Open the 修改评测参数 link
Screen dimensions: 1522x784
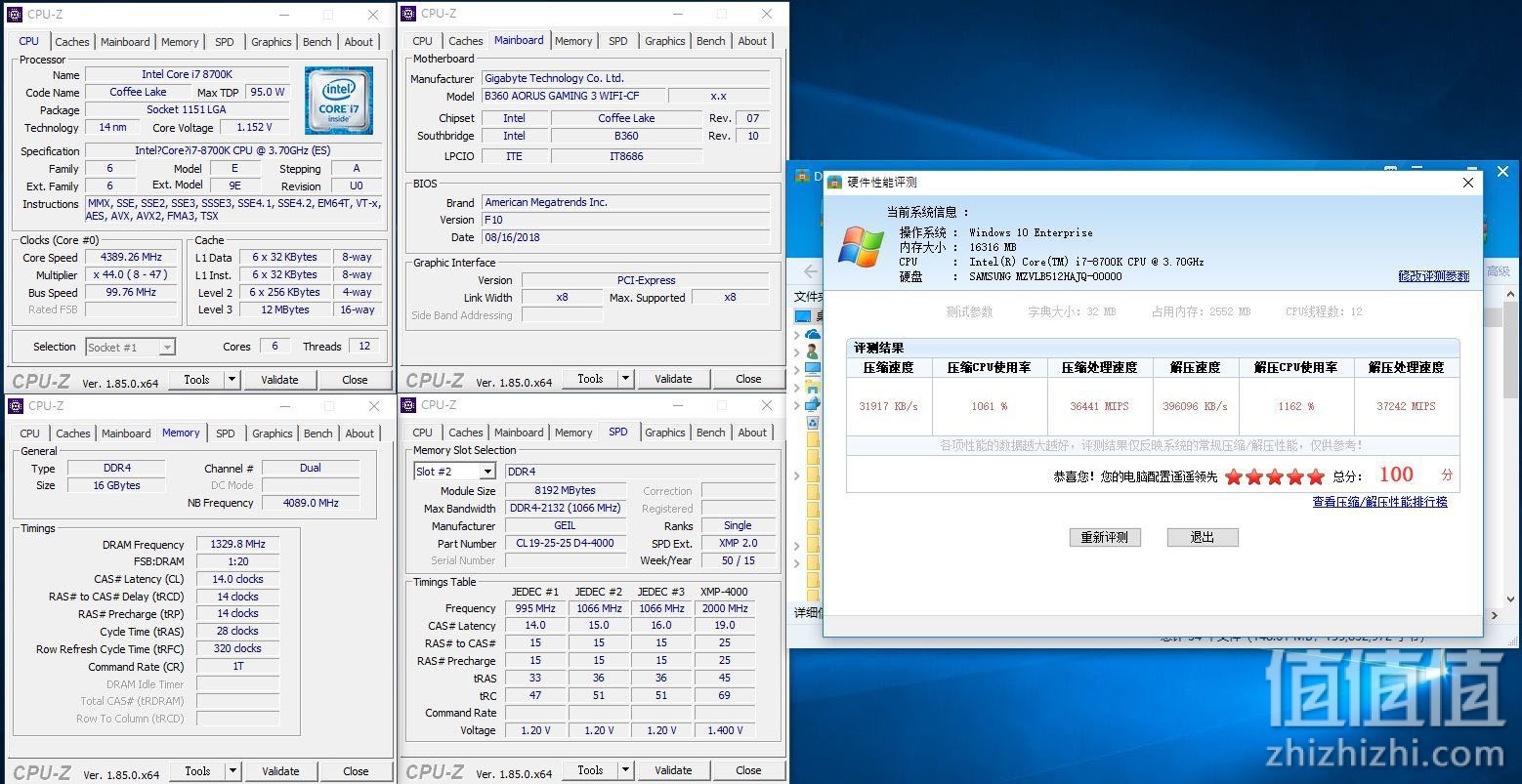click(1434, 276)
